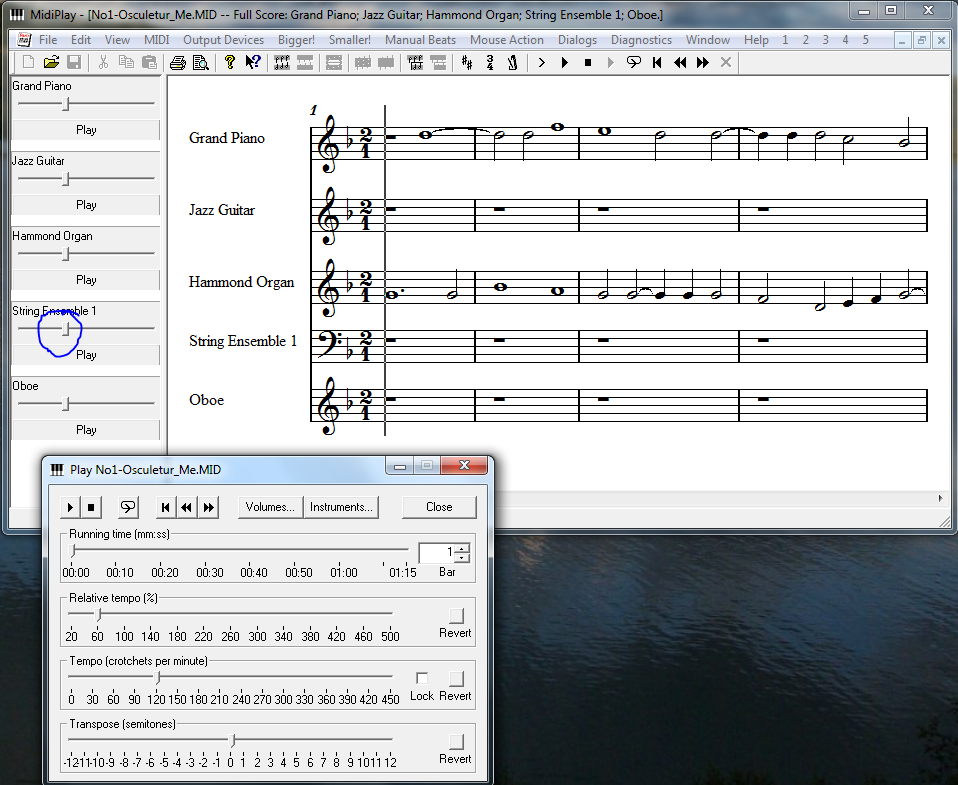Click the Grand Piano volume slider handle
This screenshot has width=958, height=785.
[66, 104]
